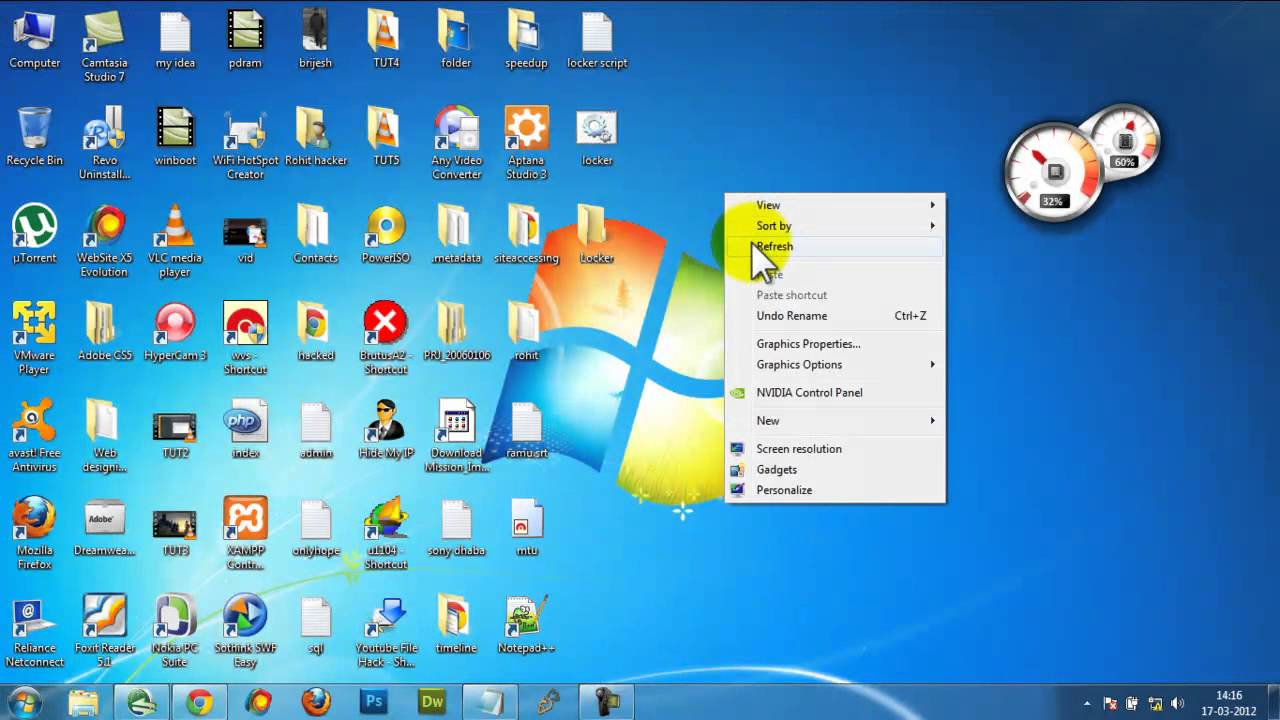Select the Hide My IP icon

pyautogui.click(x=385, y=430)
